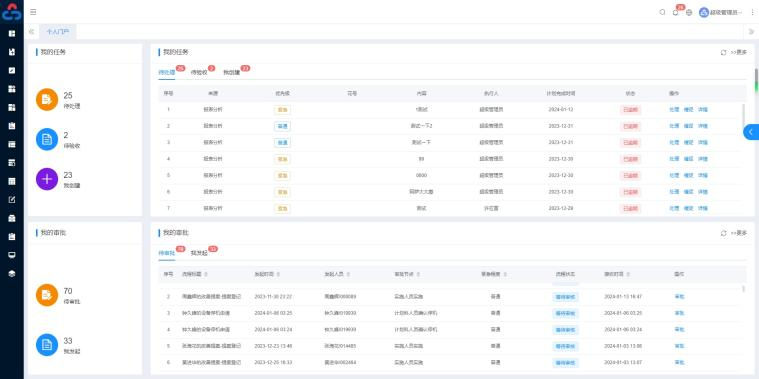Open the 超级管理员 user avatar menu

click(720, 13)
